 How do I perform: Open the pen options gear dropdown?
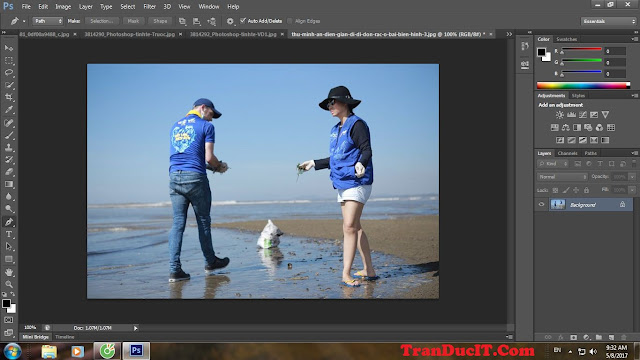pyautogui.click(x=230, y=21)
